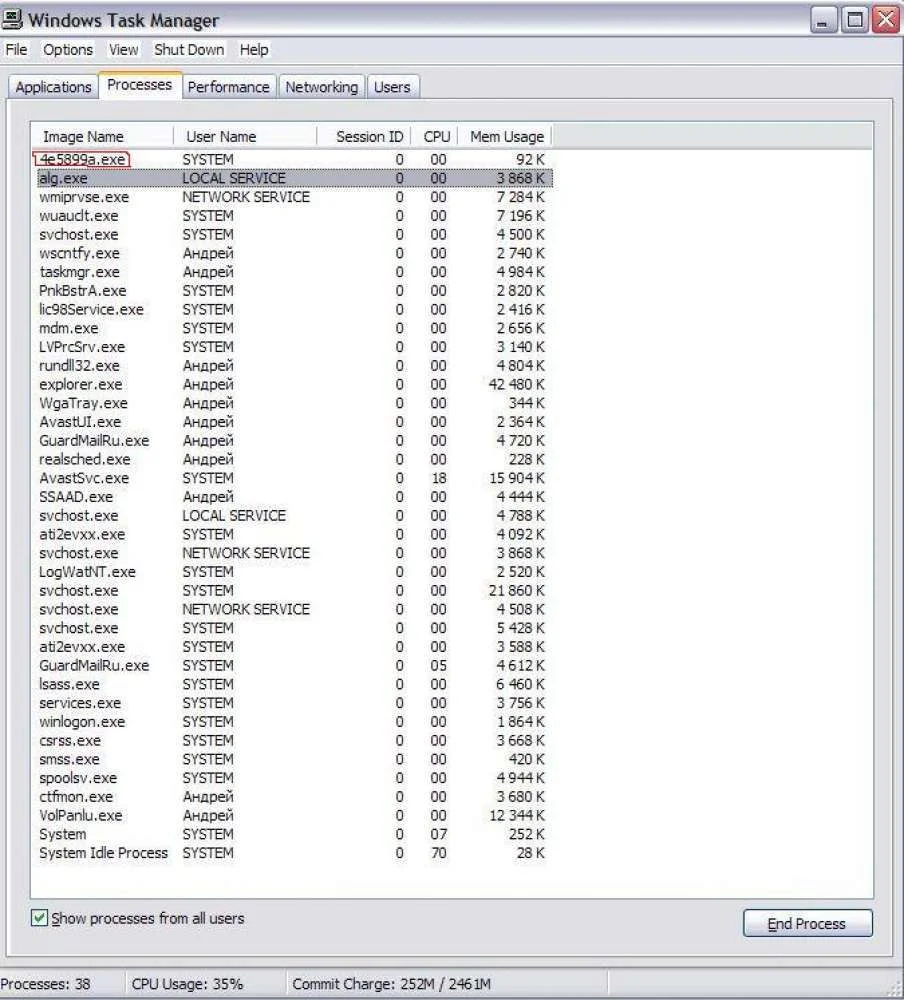Select the spoolsv.exe process
The height and width of the screenshot is (1000, 904).
[293, 778]
